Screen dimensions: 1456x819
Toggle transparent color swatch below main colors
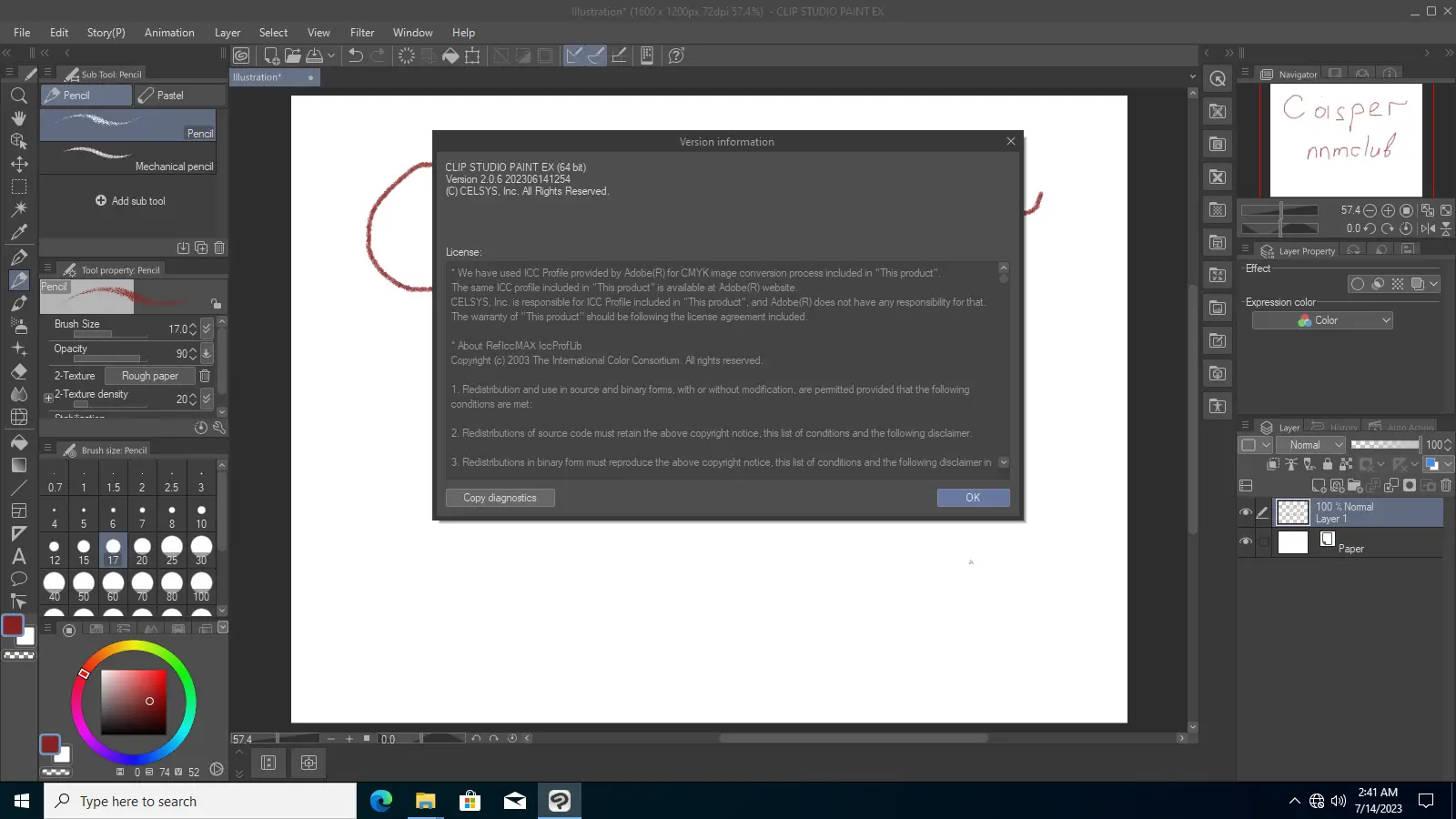click(19, 655)
